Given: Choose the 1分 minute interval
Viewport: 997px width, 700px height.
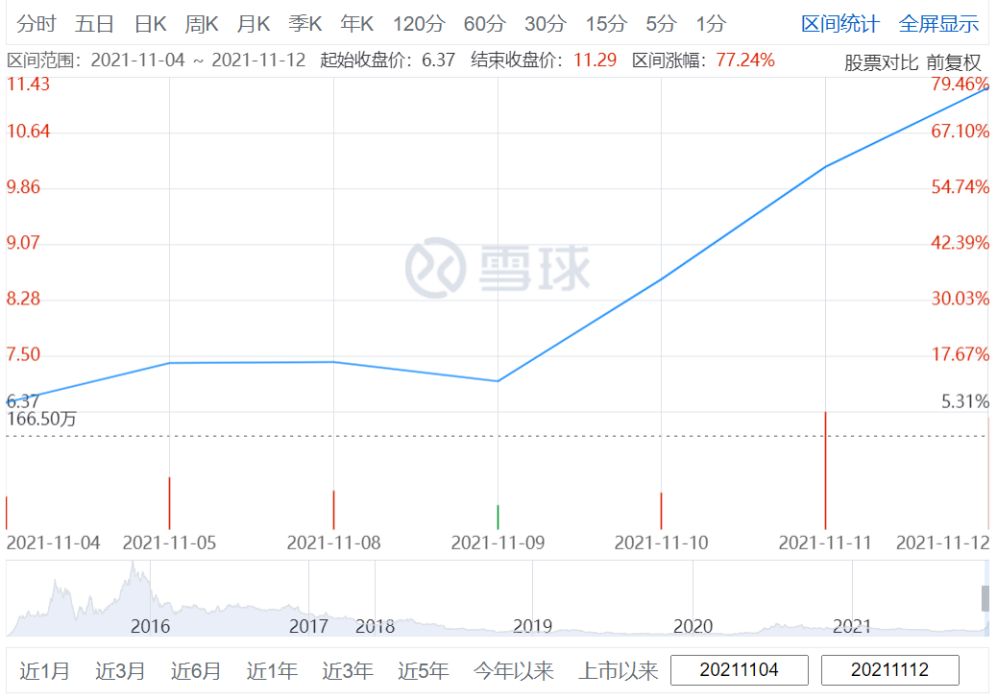Looking at the screenshot, I should coord(711,24).
